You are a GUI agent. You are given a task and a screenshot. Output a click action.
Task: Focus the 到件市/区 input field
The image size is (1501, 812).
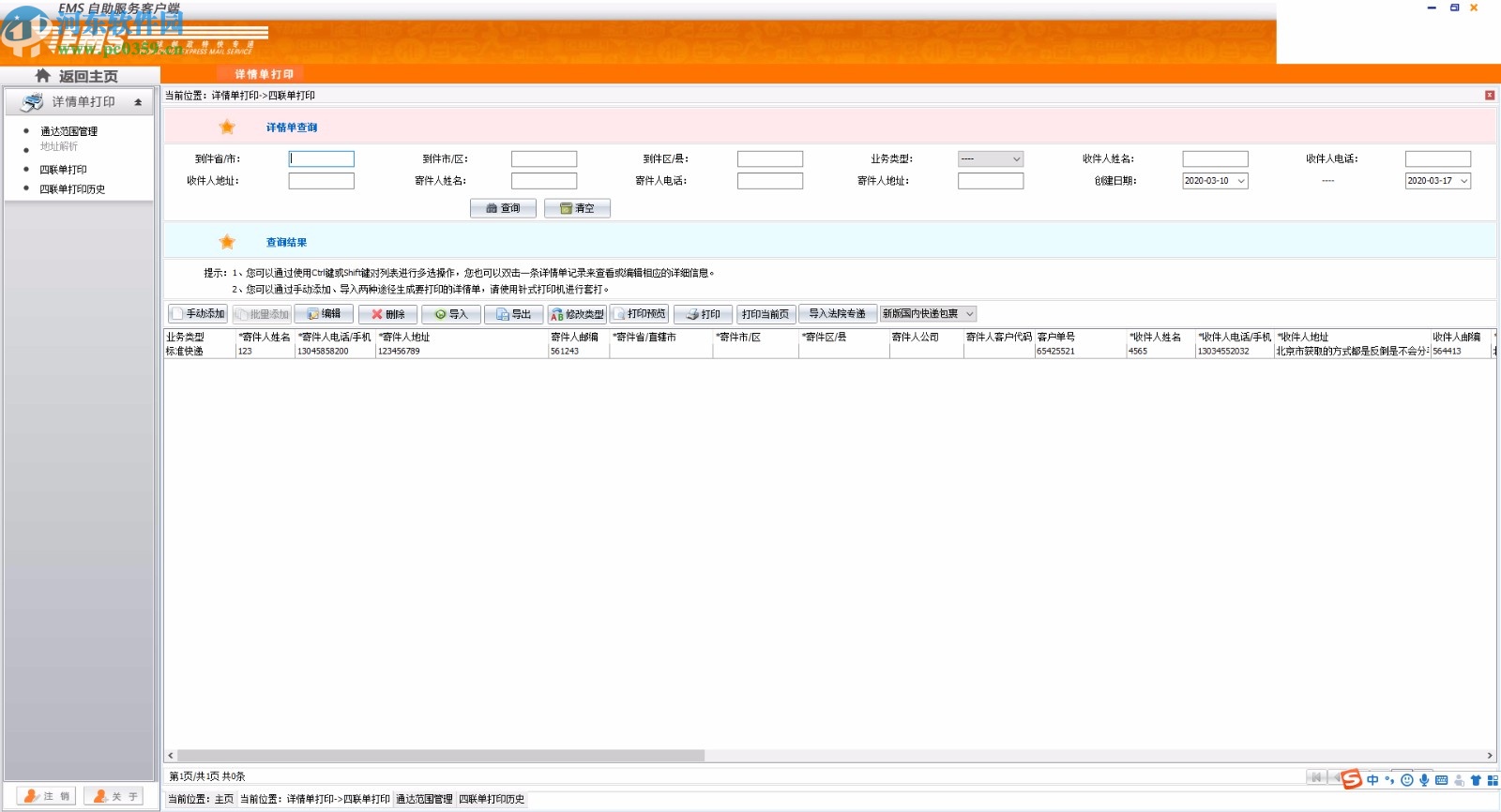[544, 159]
